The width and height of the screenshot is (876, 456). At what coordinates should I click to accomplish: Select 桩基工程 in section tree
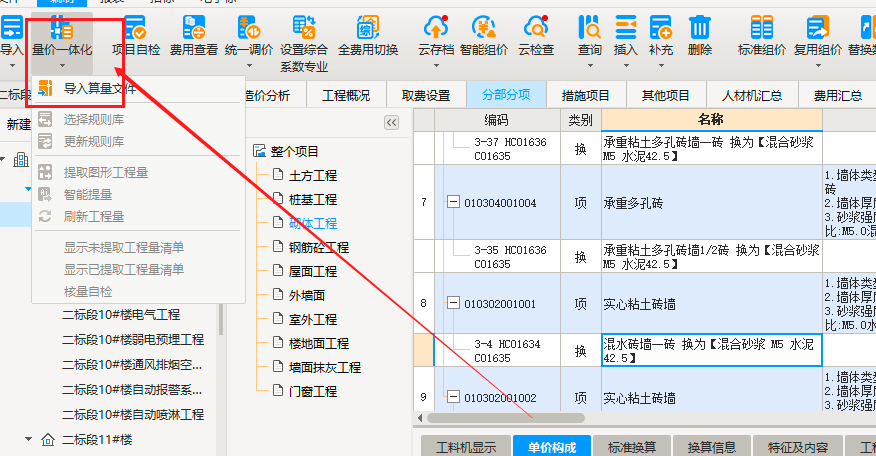(313, 200)
